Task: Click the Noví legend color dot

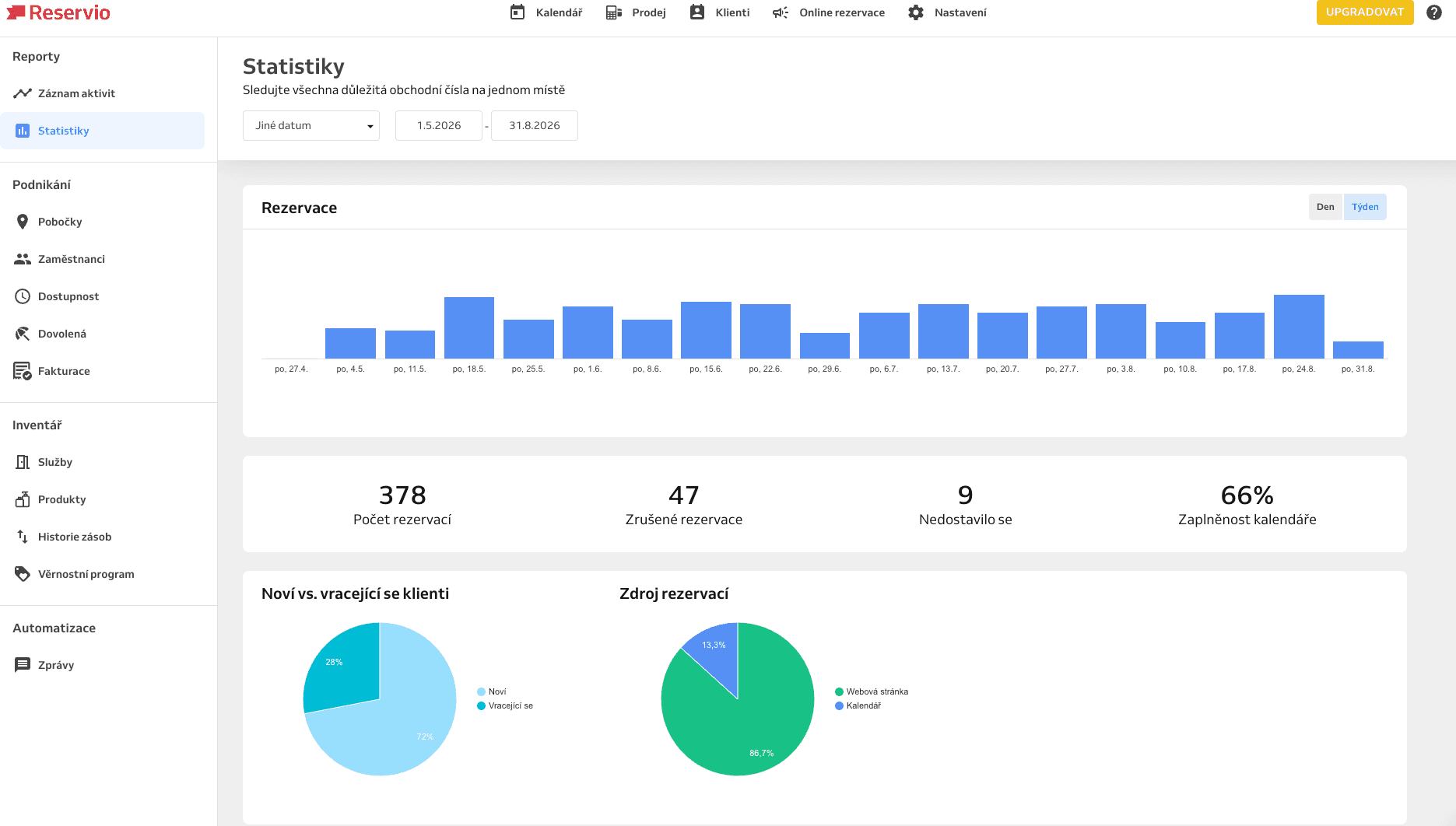Action: [481, 691]
